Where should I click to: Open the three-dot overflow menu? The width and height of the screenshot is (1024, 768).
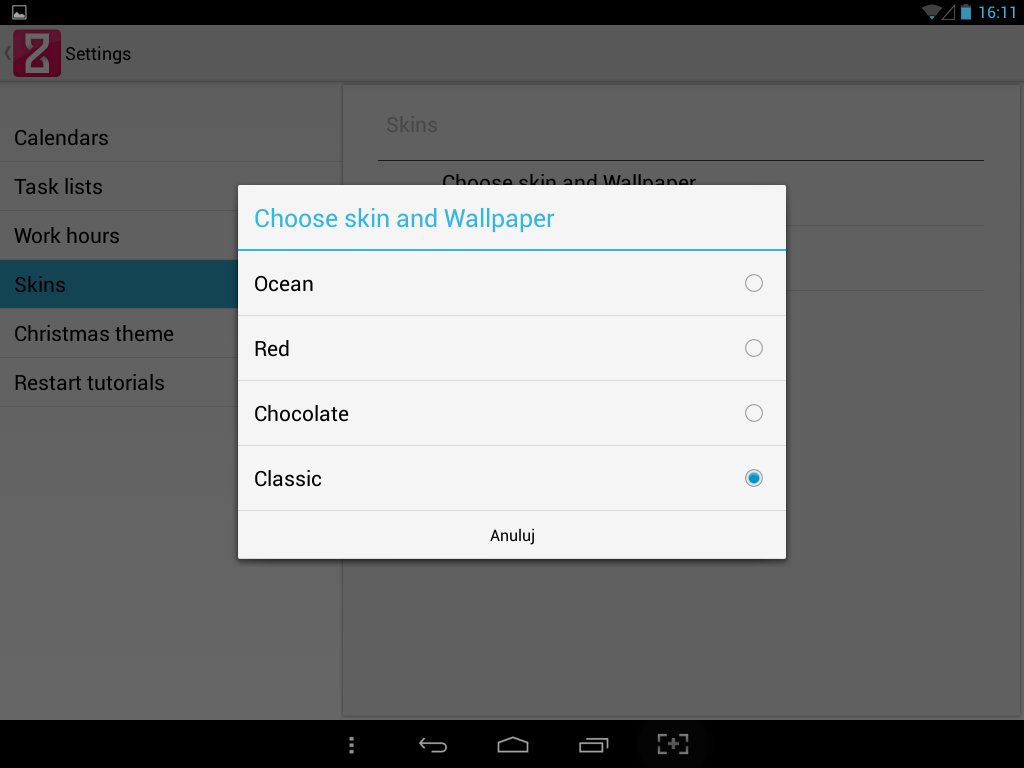(351, 744)
